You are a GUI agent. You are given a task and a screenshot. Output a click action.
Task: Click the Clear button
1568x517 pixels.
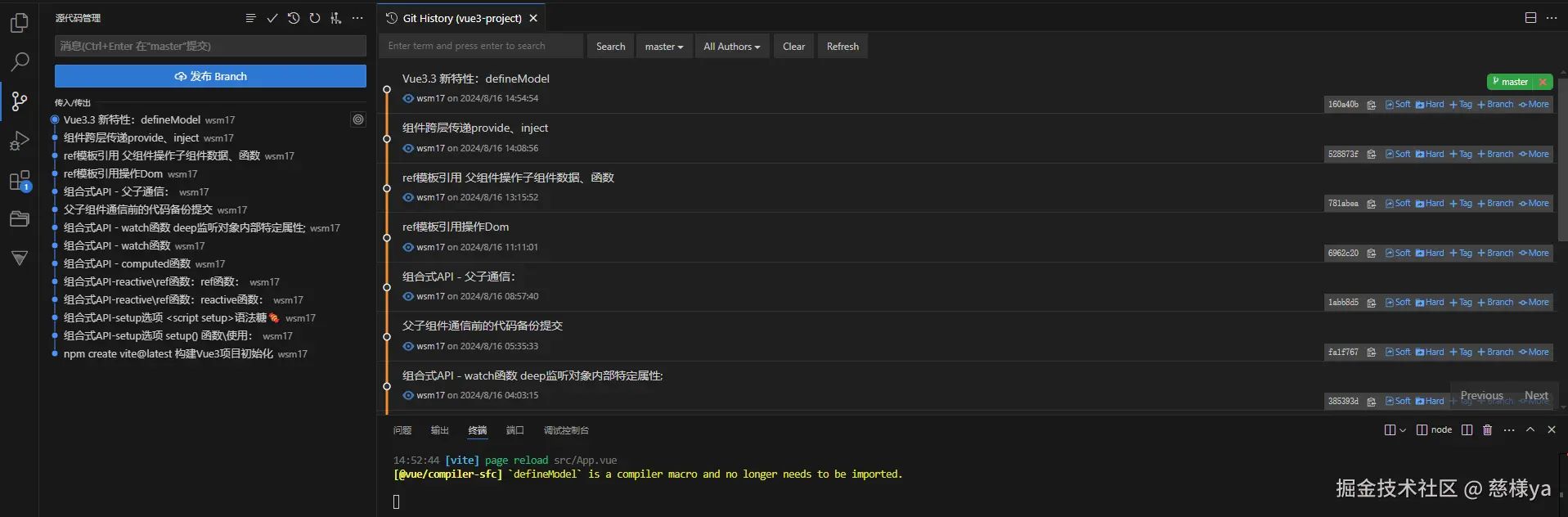click(x=793, y=47)
